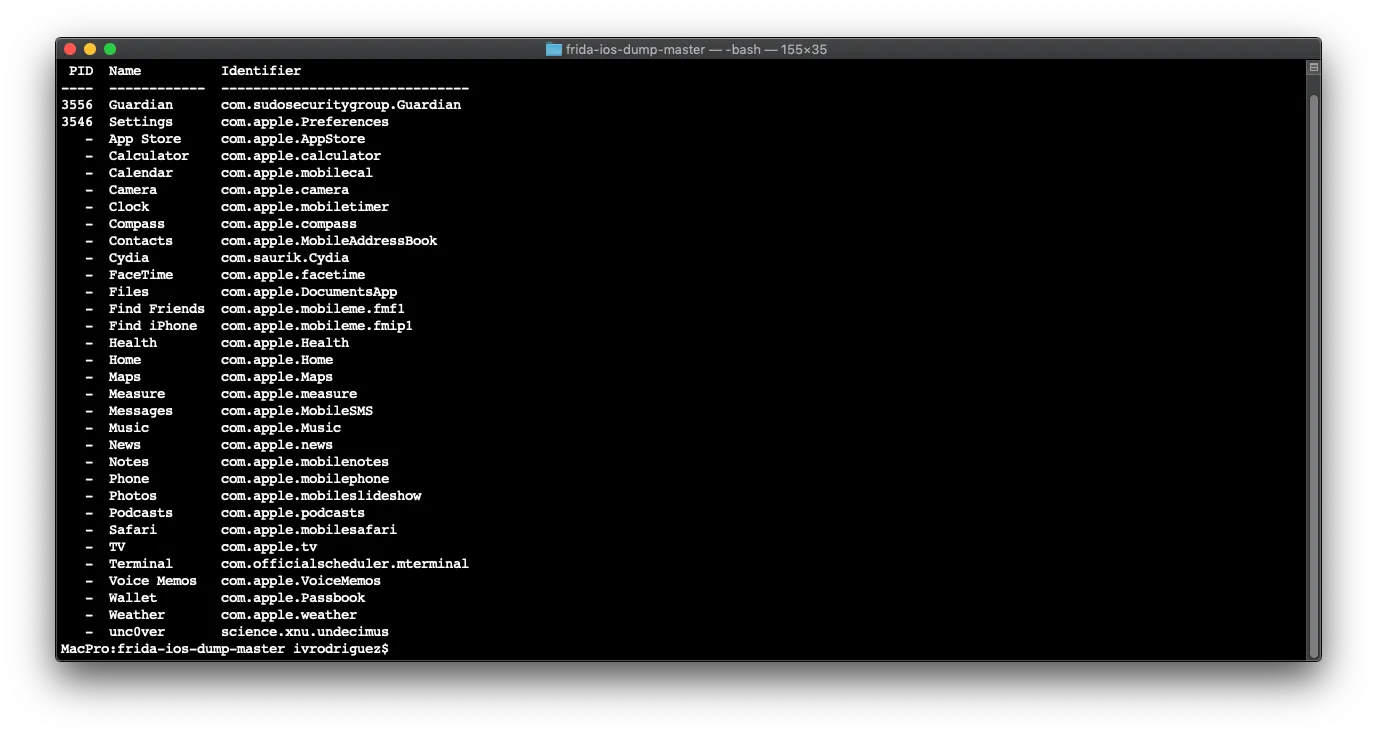Maximize the terminal with the green button
The height and width of the screenshot is (735, 1377).
point(110,49)
